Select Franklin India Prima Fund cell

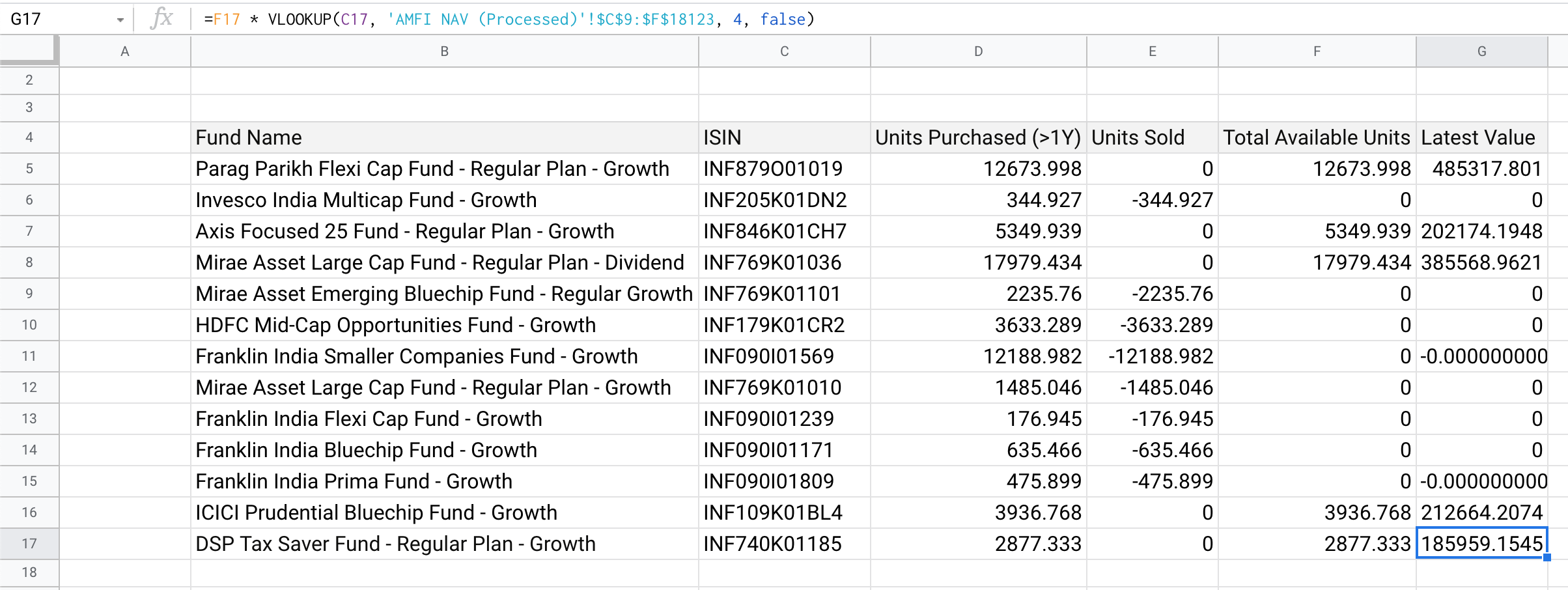445,481
